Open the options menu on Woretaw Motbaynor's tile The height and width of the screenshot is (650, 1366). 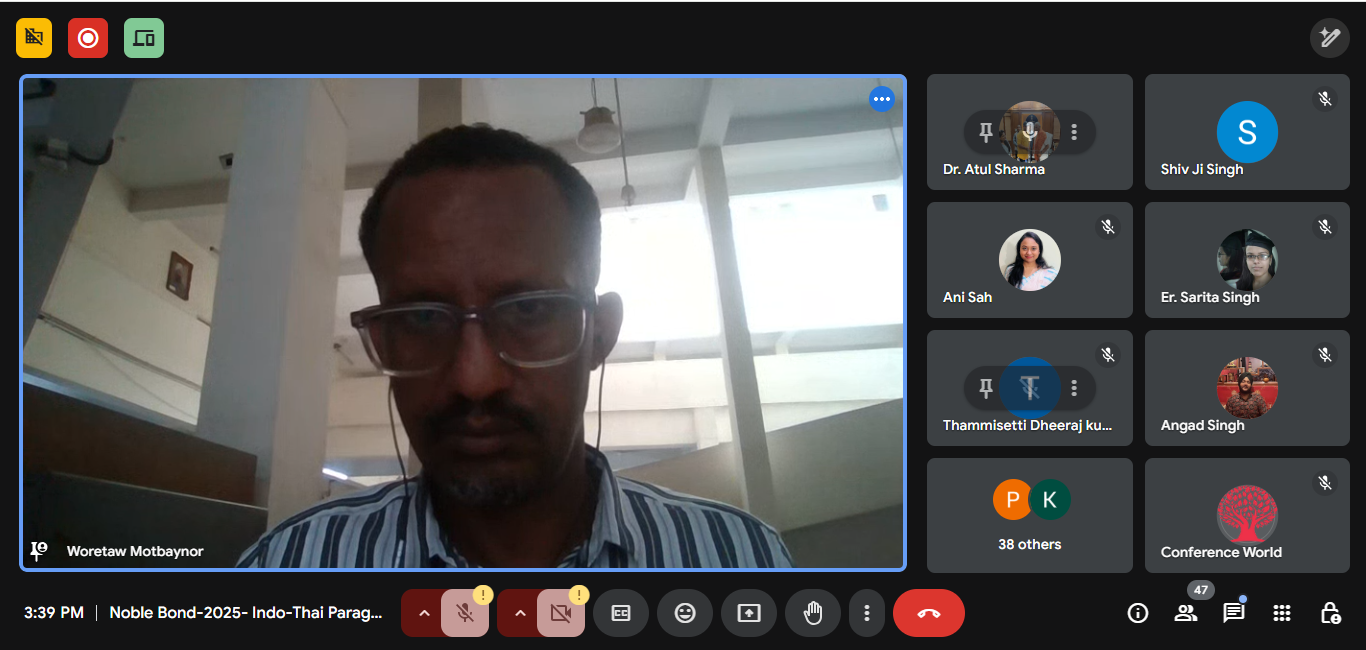click(x=881, y=99)
